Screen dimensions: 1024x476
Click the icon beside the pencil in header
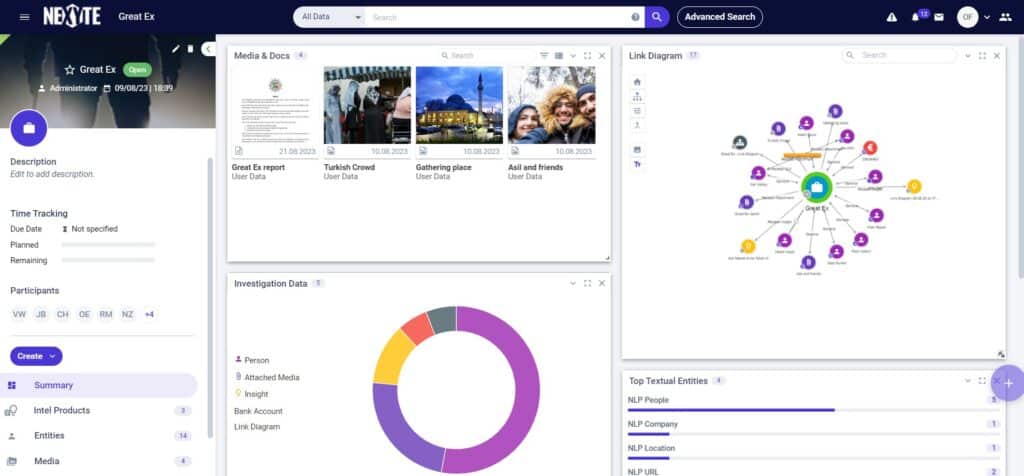190,48
